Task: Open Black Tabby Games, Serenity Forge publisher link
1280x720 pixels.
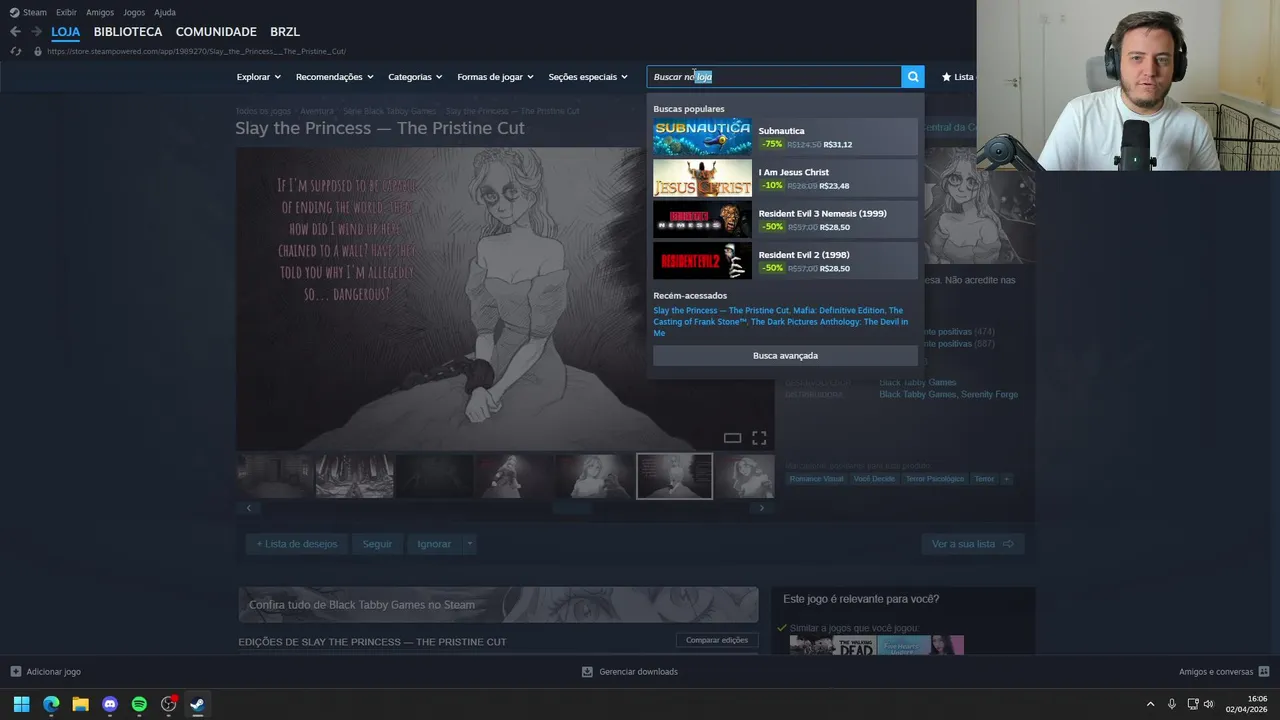Action: tap(948, 395)
